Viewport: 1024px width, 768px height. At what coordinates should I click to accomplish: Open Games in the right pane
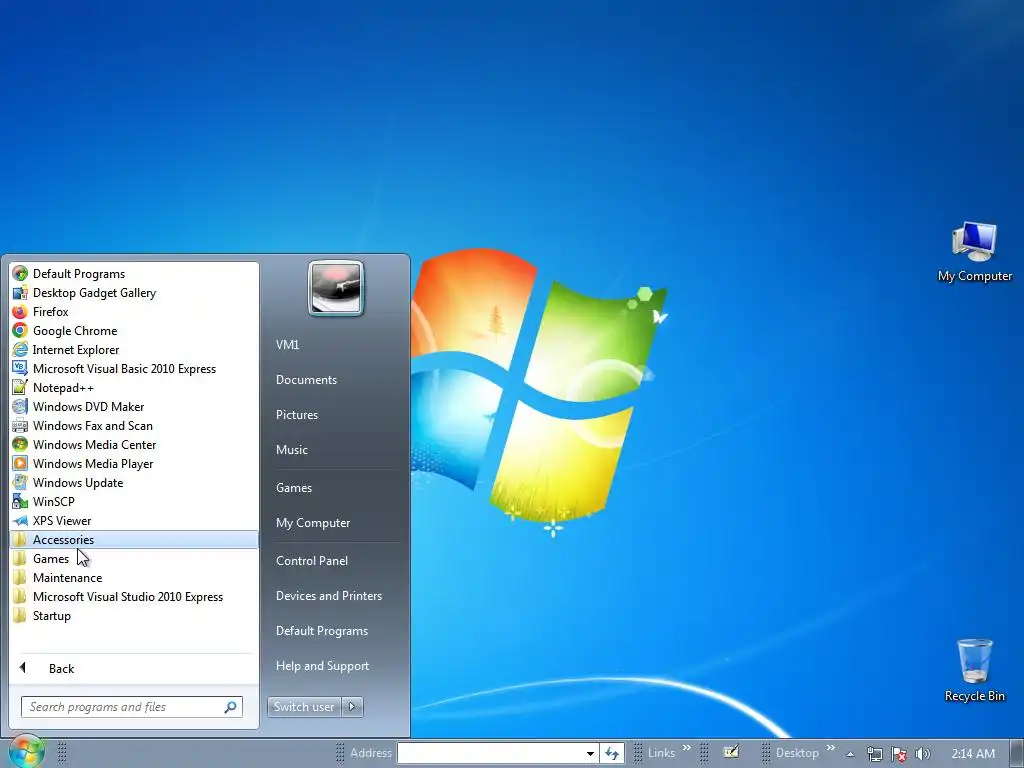coord(336,487)
